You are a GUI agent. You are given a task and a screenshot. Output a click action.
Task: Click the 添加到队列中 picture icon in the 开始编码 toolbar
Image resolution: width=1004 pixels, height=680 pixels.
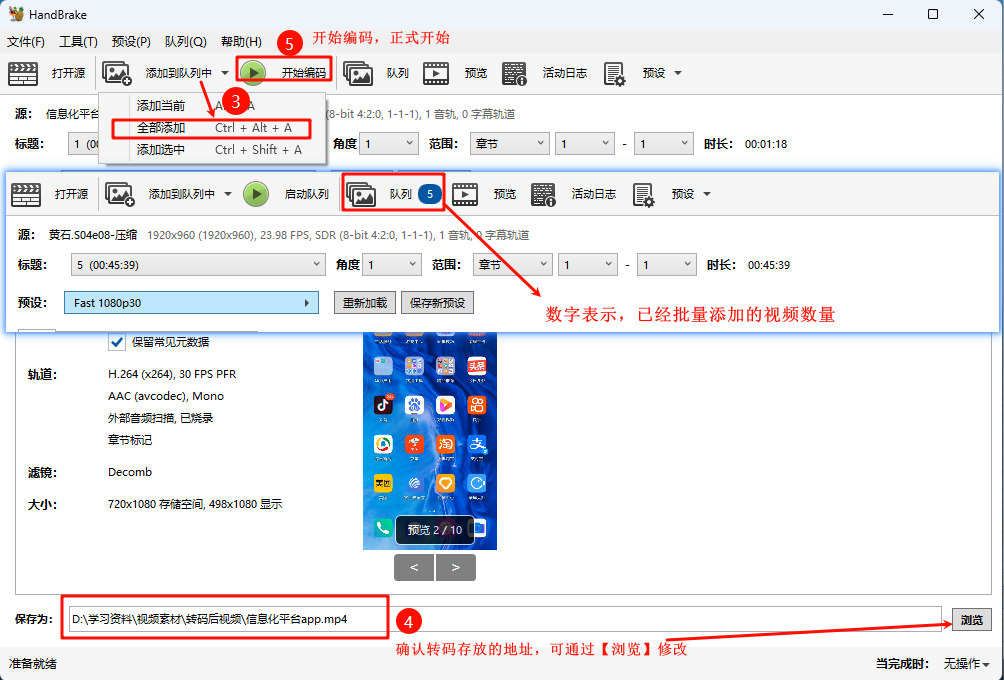[117, 73]
